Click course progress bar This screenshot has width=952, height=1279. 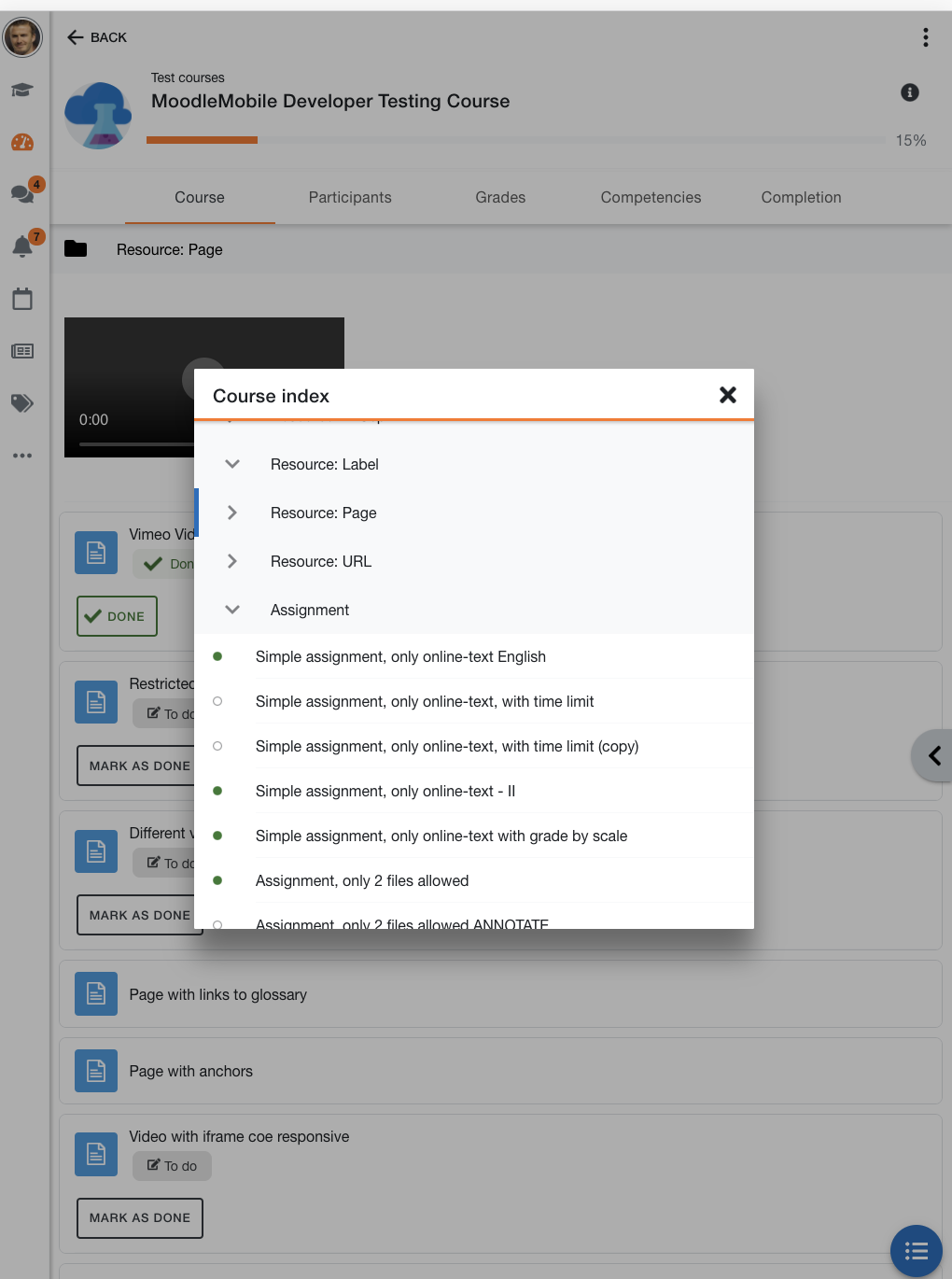tap(516, 140)
